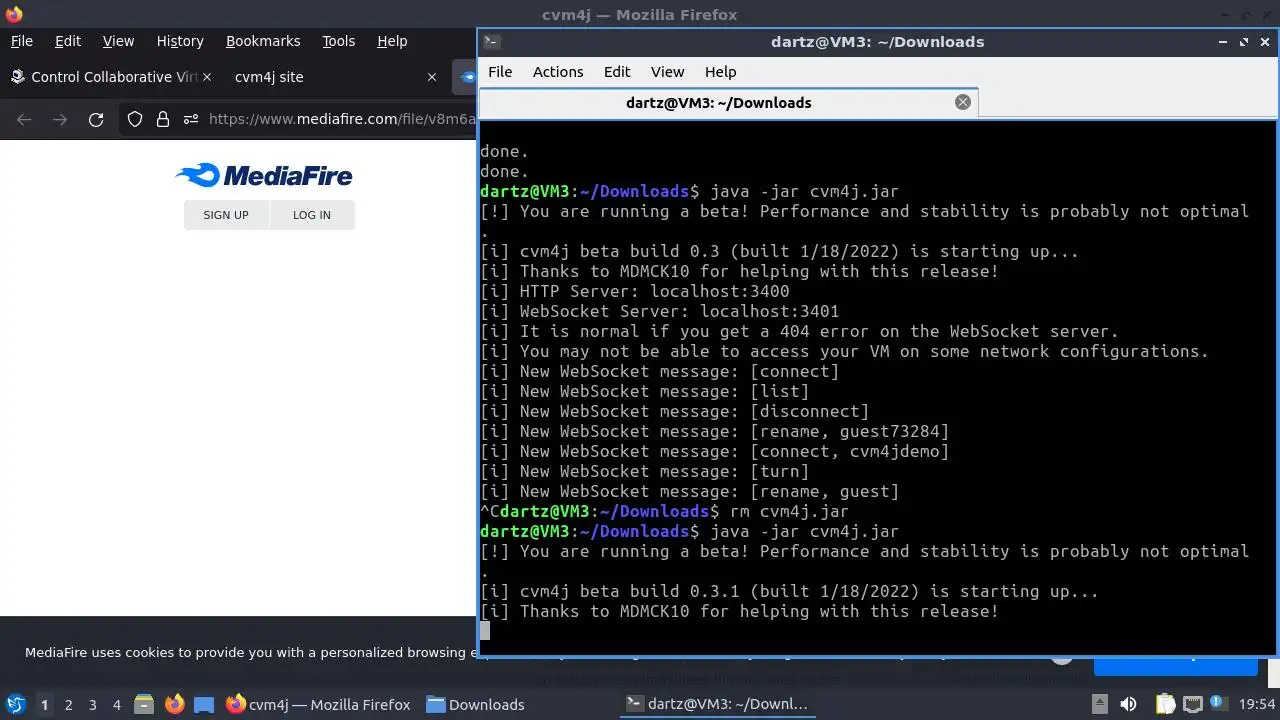Close the Control Collaborative Virtual tab
Image resolution: width=1280 pixels, height=720 pixels.
(x=207, y=77)
